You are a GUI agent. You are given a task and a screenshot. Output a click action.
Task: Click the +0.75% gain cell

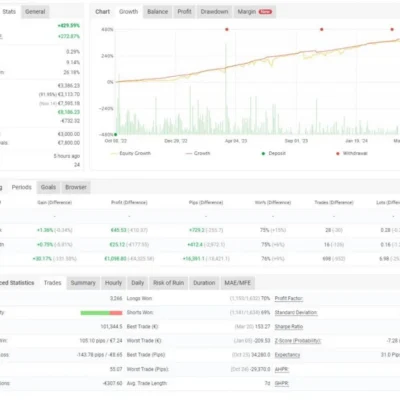pyautogui.click(x=45, y=244)
